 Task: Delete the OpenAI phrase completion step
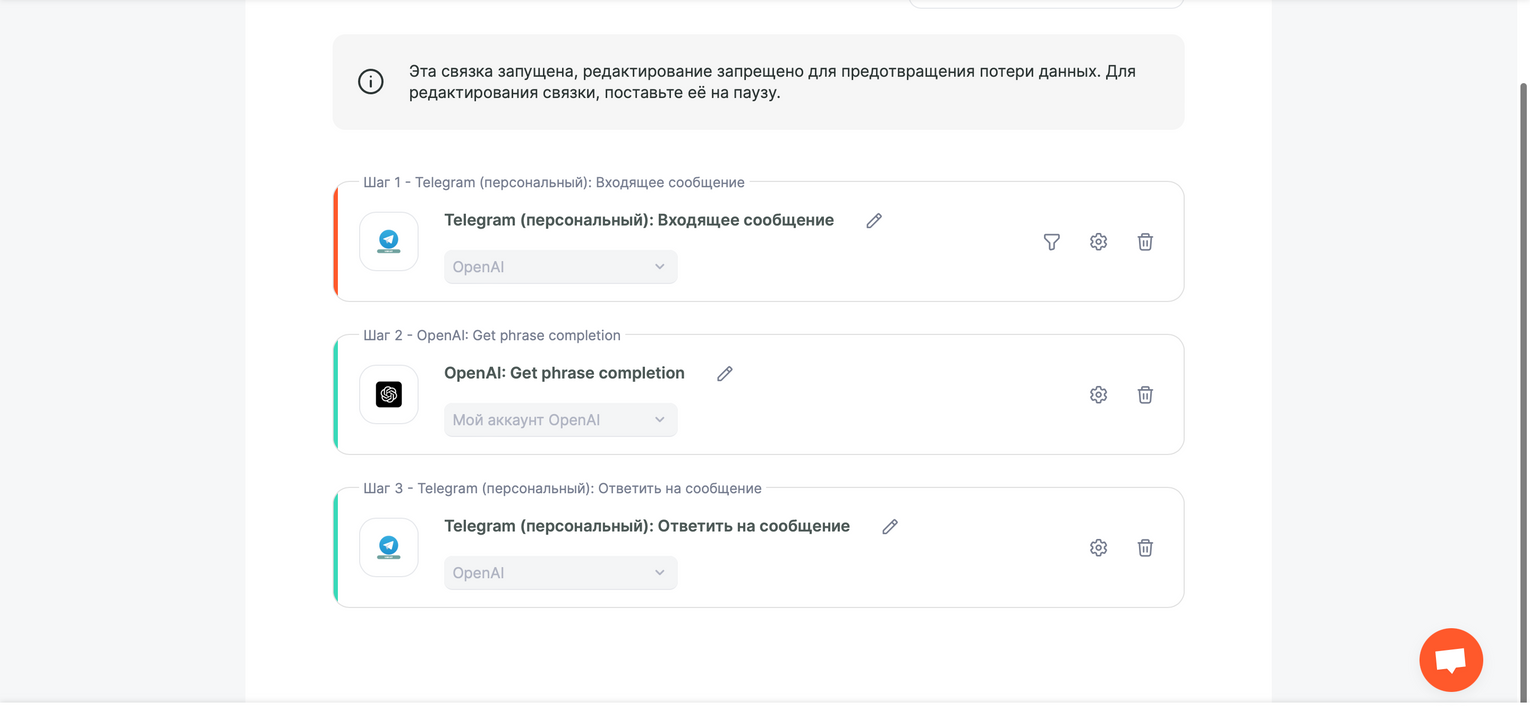tap(1145, 395)
